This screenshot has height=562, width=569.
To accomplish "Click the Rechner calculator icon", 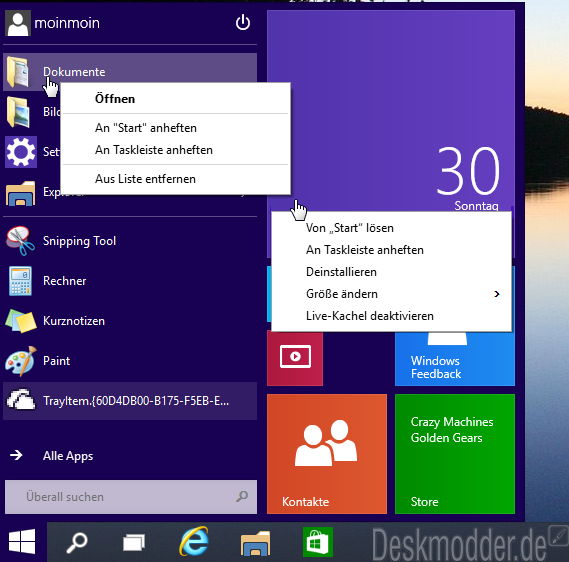I will 20,281.
